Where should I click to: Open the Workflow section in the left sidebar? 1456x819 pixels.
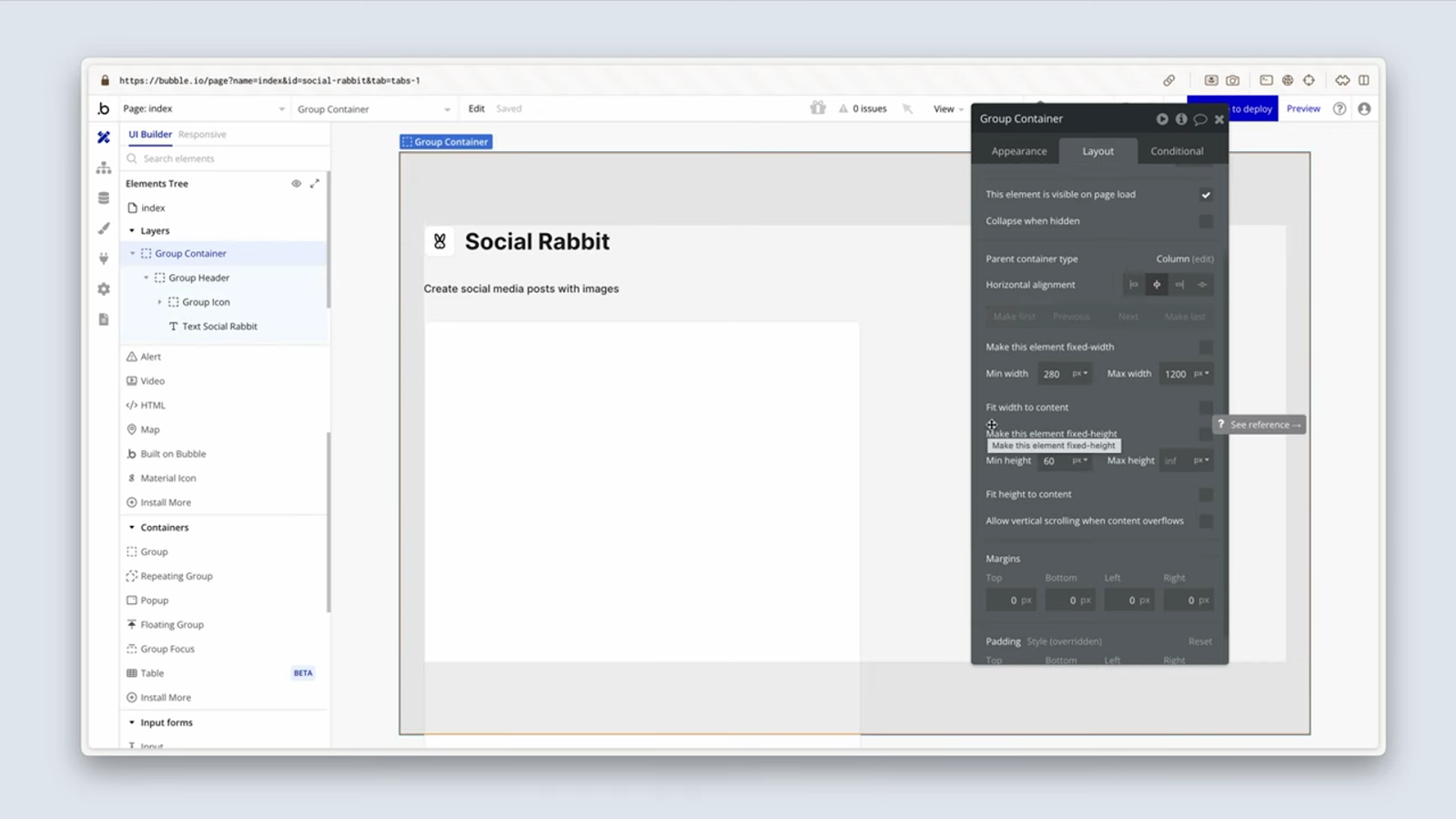[104, 167]
